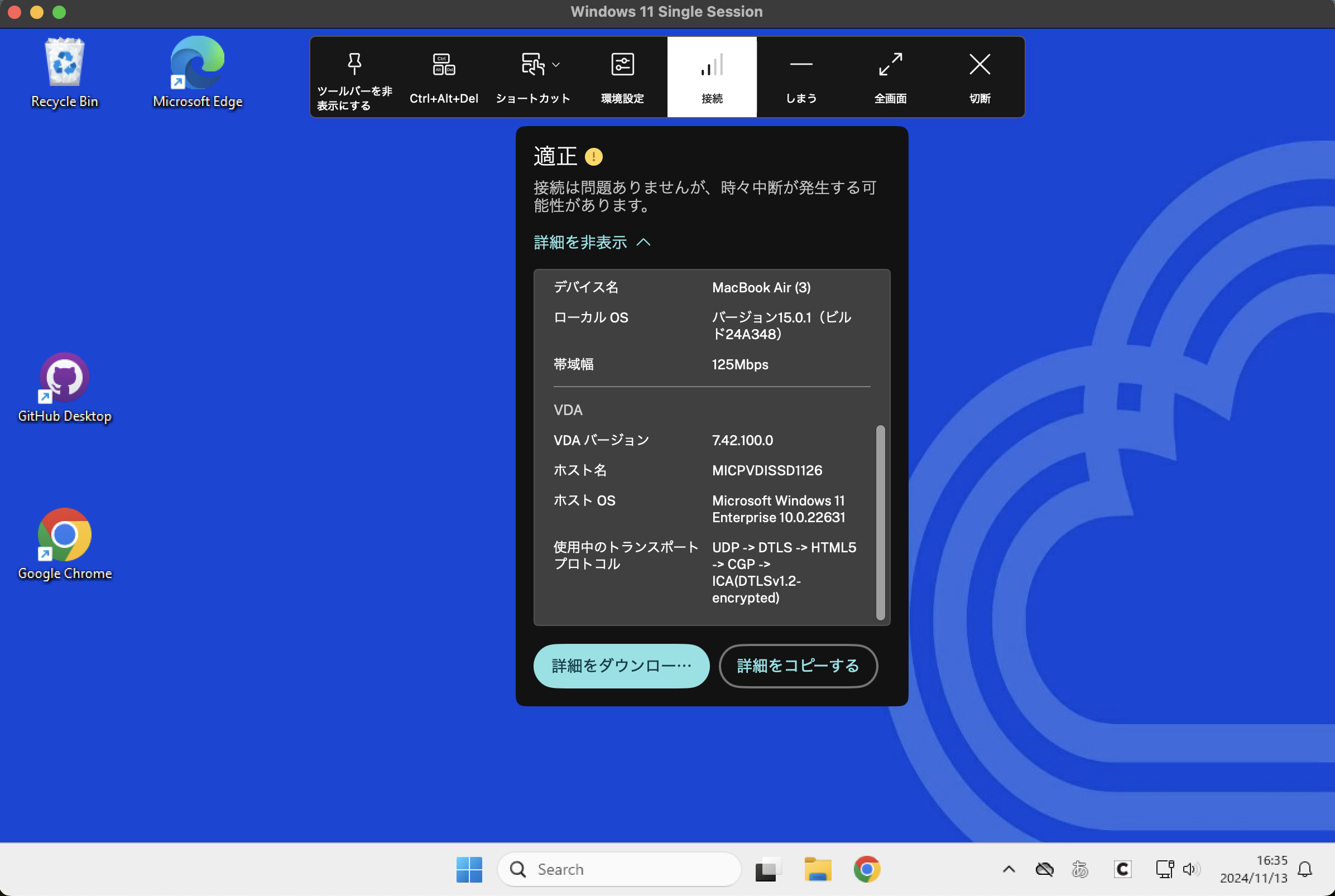This screenshot has height=896, width=1335.
Task: Click the 接続 connection strength icon
Action: [712, 65]
